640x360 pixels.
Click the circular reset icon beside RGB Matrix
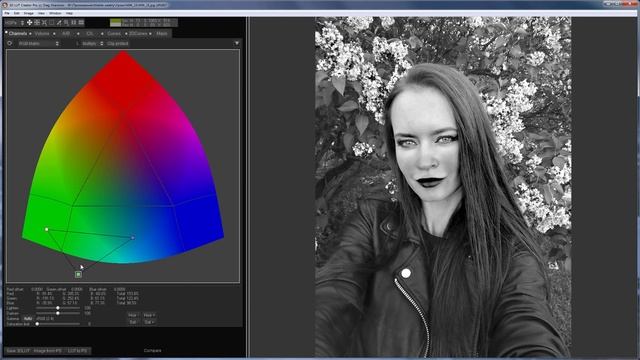(x=9, y=43)
